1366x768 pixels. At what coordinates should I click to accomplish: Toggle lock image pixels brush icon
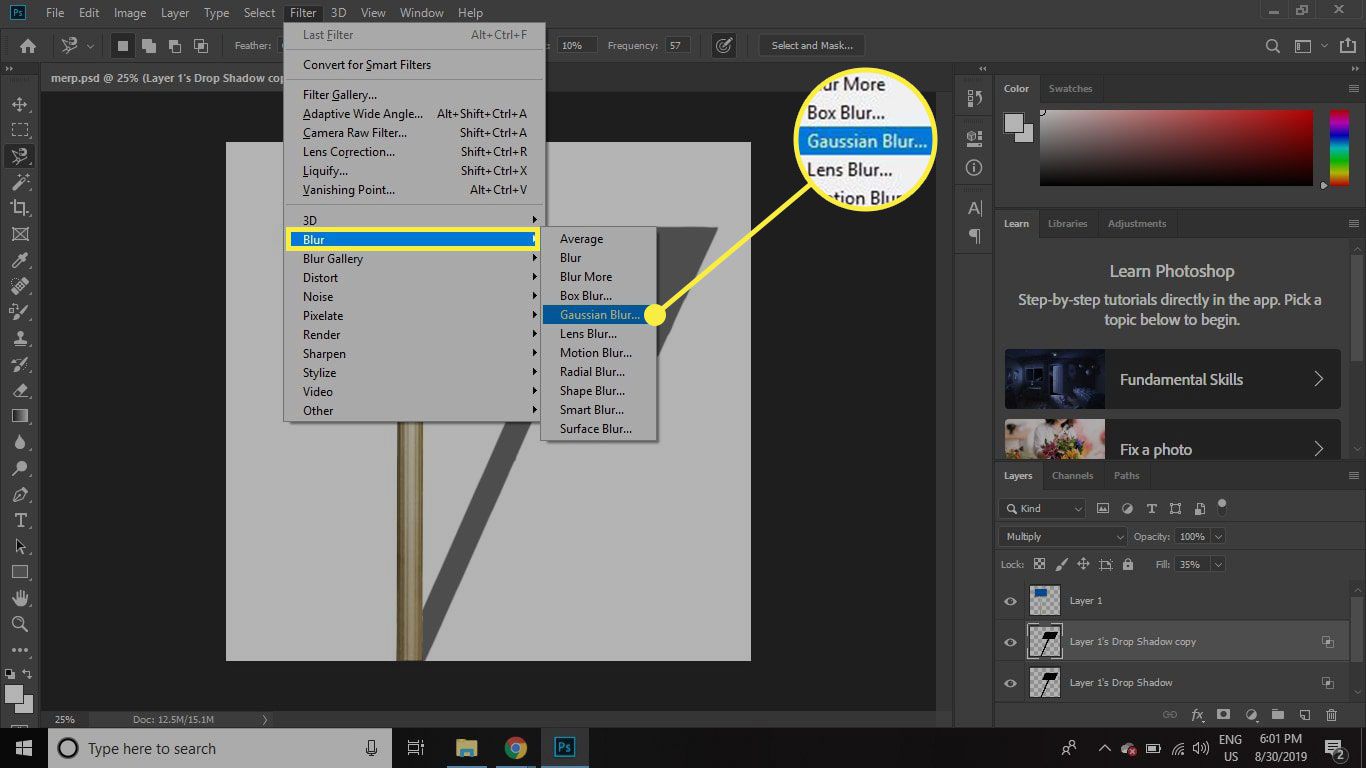point(1062,564)
